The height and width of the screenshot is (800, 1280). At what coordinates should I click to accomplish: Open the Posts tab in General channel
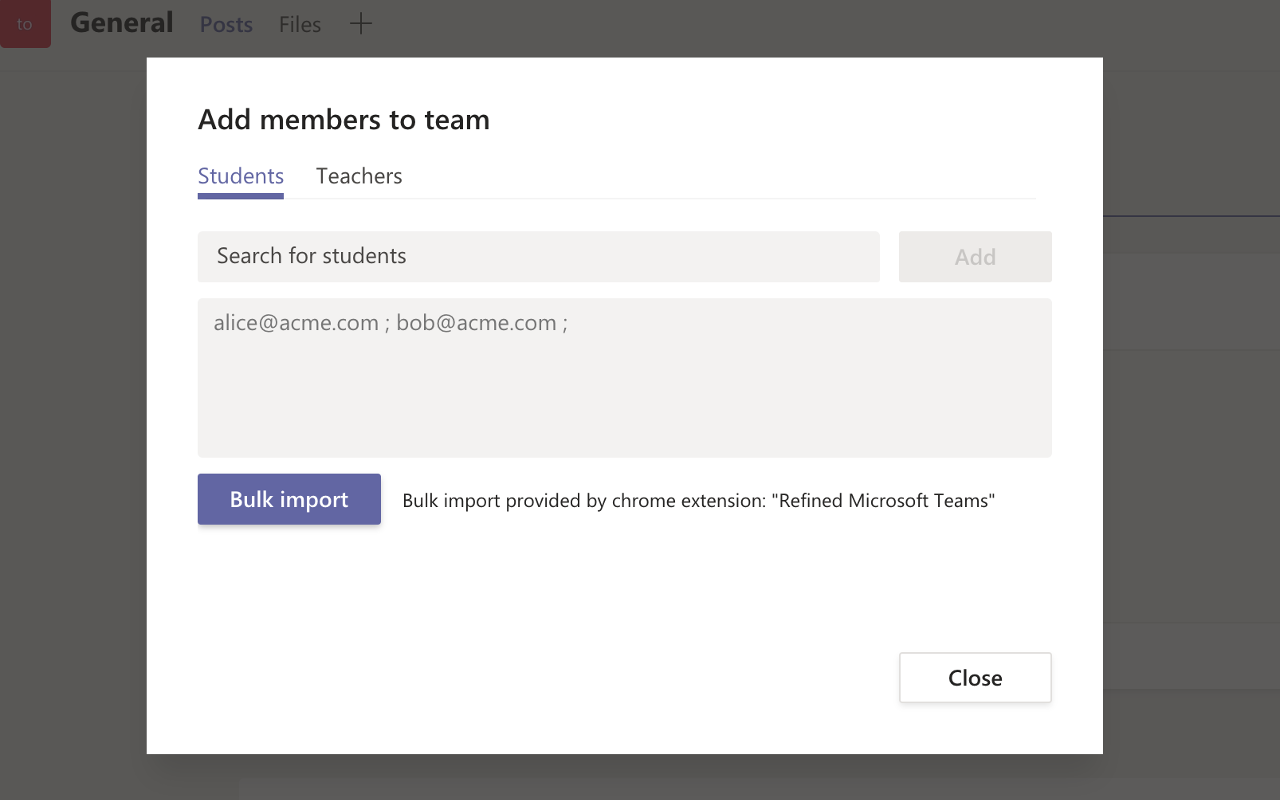pos(226,24)
